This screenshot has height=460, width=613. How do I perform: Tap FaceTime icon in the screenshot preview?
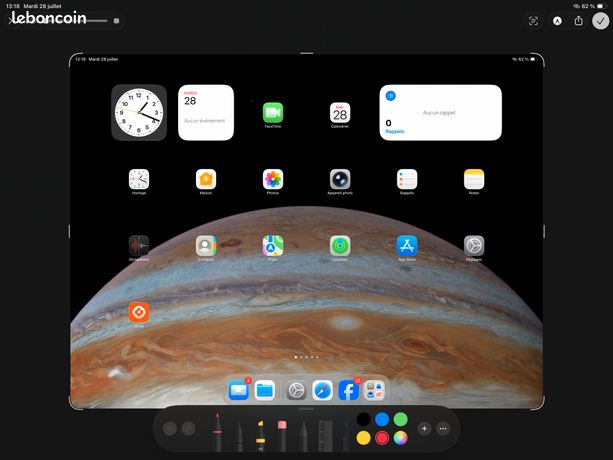coord(273,113)
